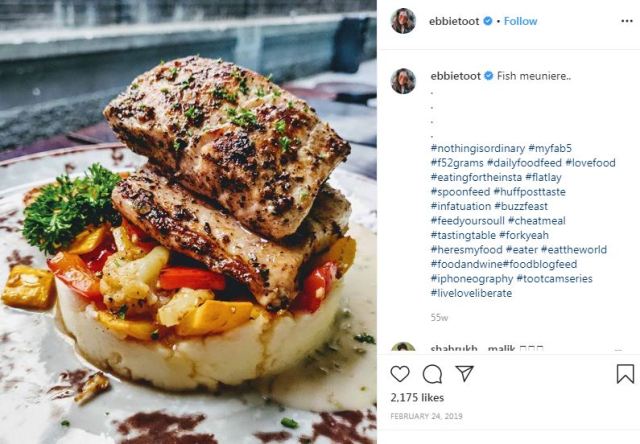This screenshot has height=444, width=640.
Task: Open the #nothingisordinary hashtag
Action: pyautogui.click(x=478, y=148)
